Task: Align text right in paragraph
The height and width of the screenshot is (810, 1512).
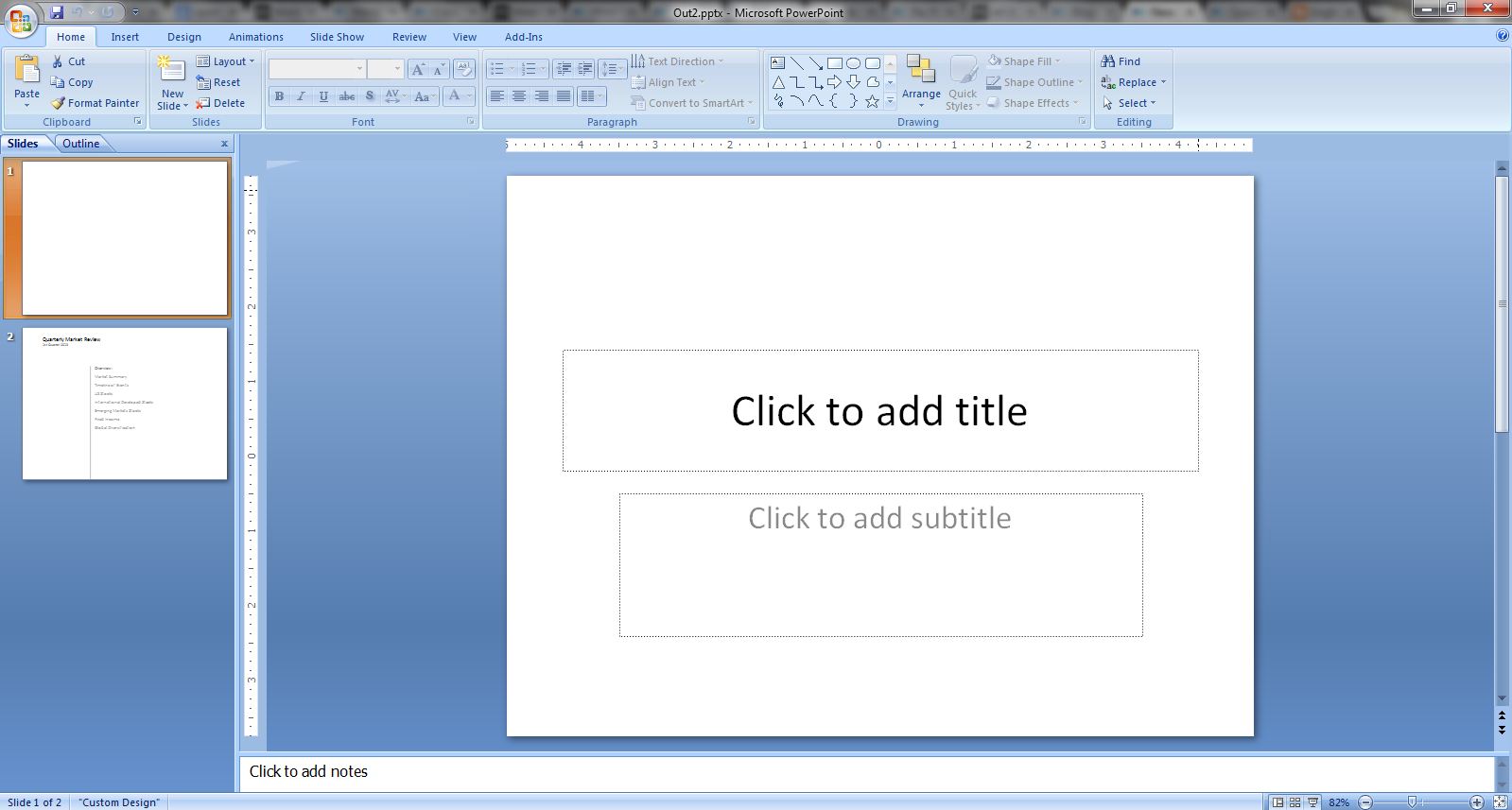Action: [x=541, y=96]
